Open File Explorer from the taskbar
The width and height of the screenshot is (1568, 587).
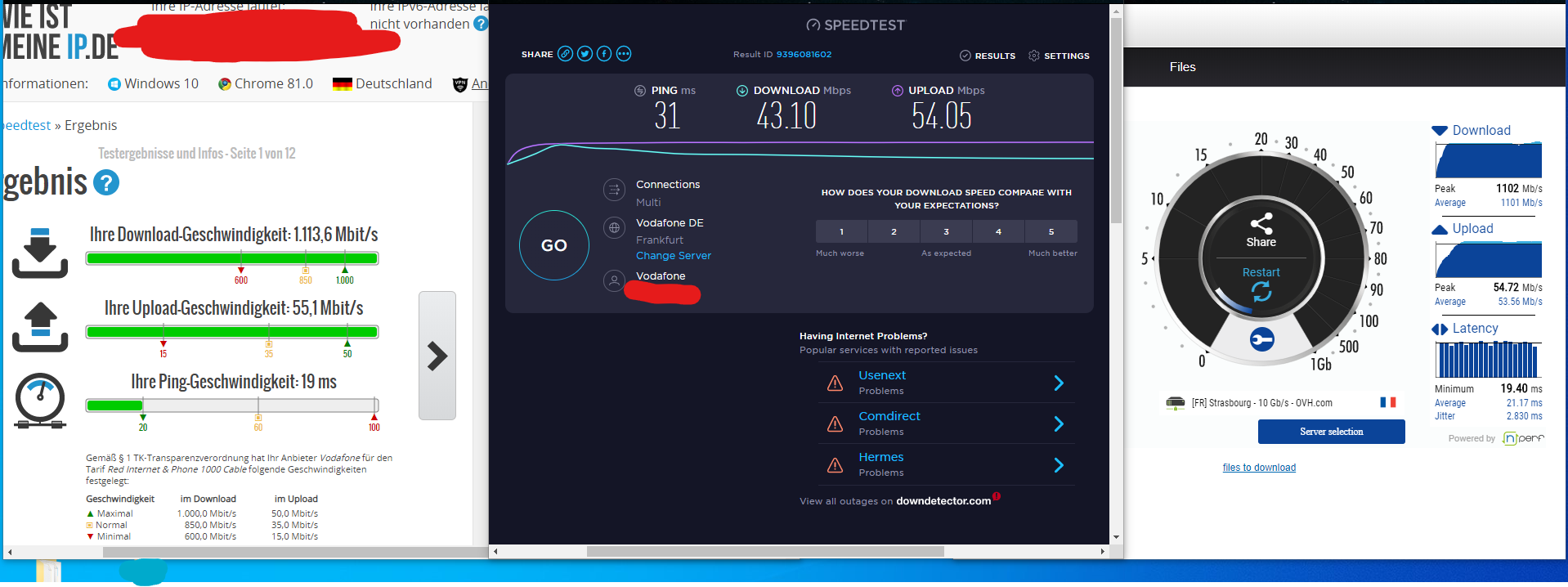click(48, 571)
